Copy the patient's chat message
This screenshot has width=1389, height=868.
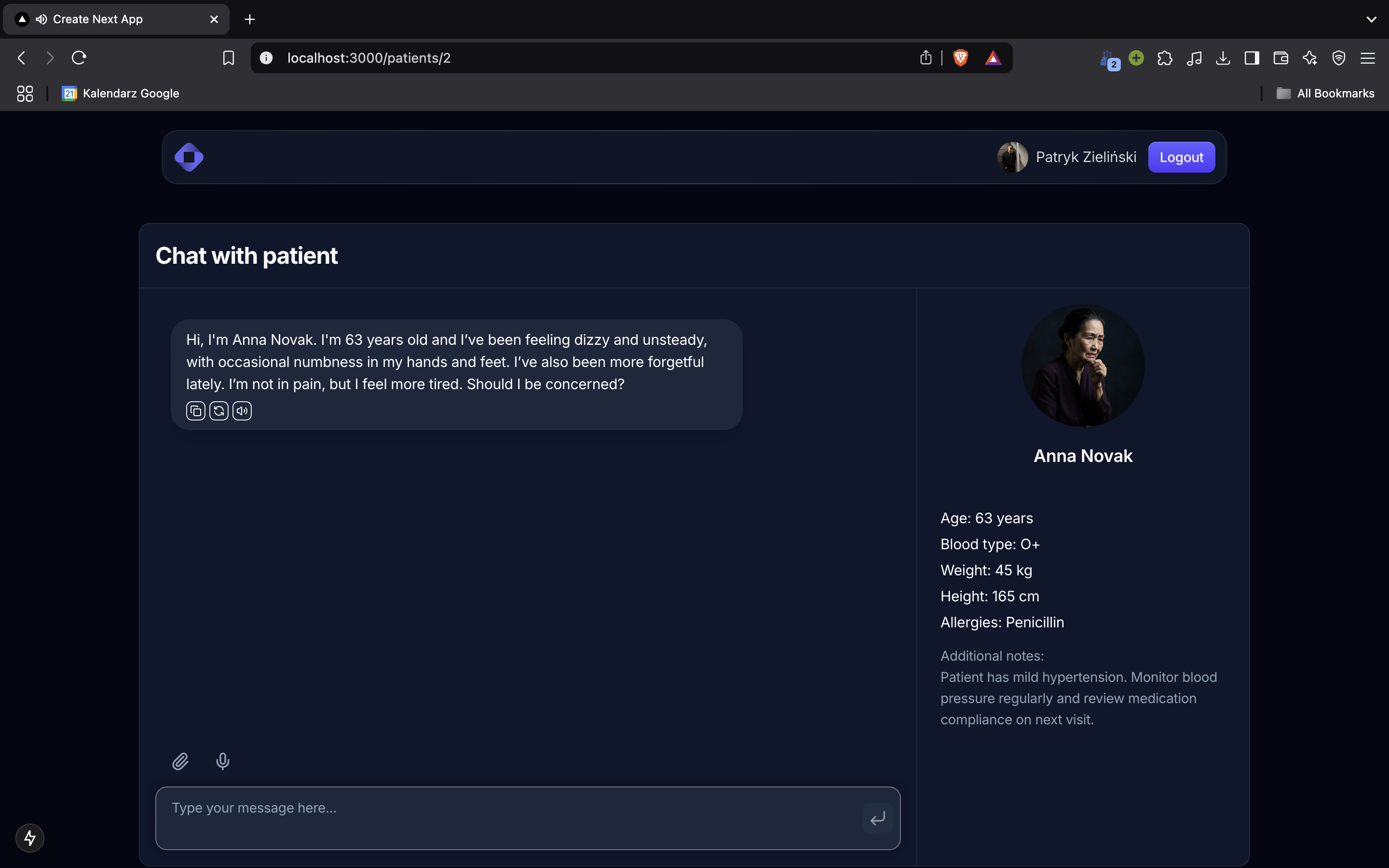tap(196, 411)
